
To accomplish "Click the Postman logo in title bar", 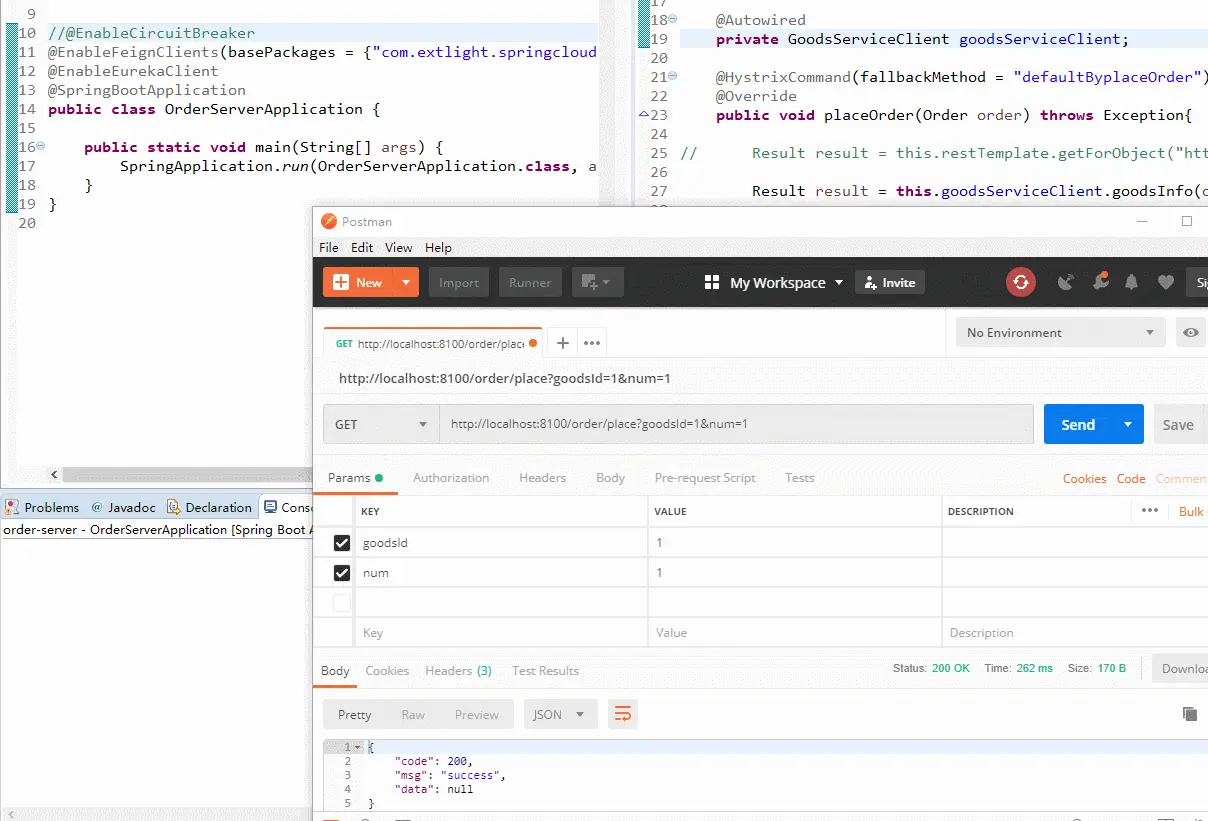I will tap(329, 221).
